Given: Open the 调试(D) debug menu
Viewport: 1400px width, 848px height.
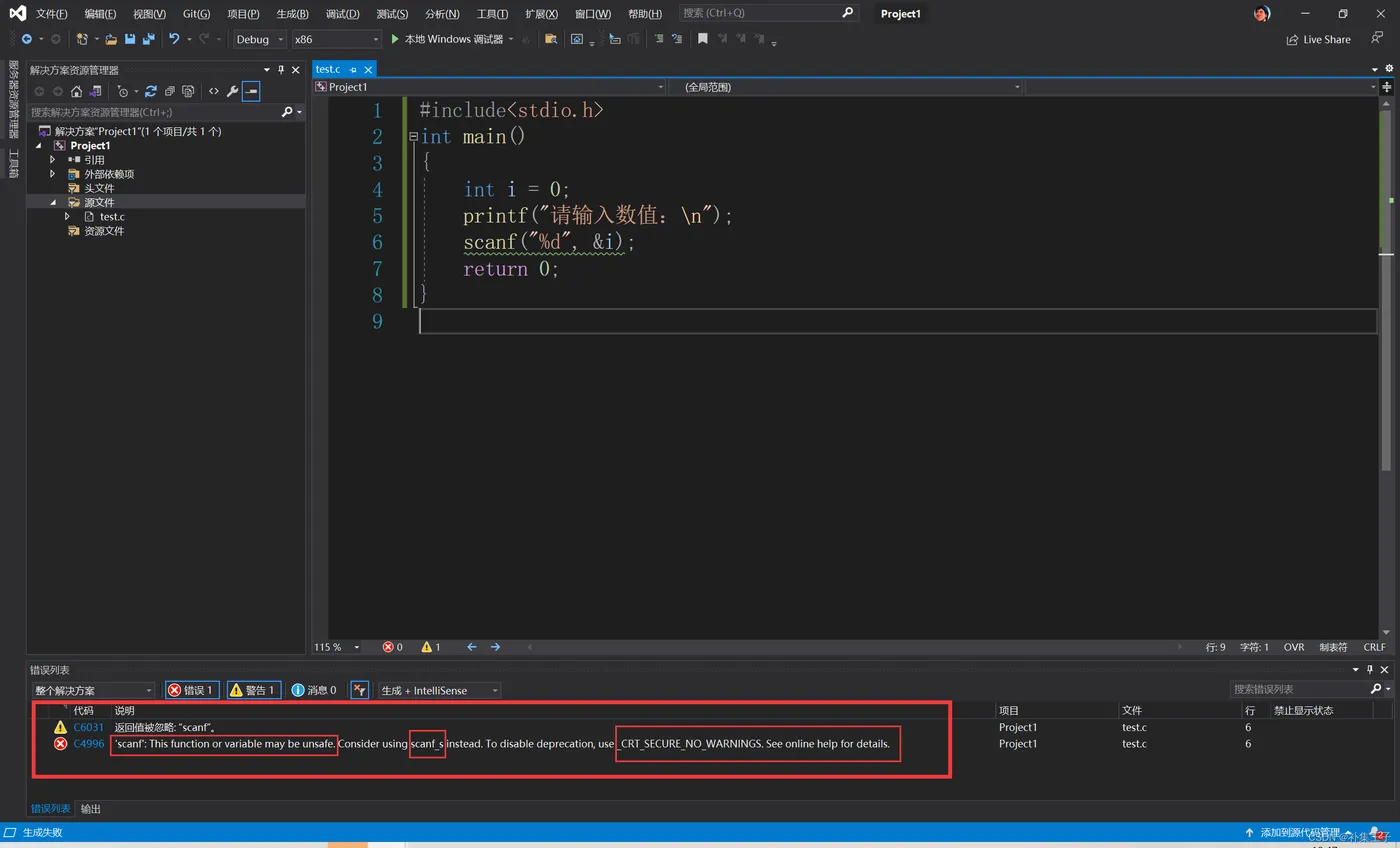Looking at the screenshot, I should click(342, 14).
